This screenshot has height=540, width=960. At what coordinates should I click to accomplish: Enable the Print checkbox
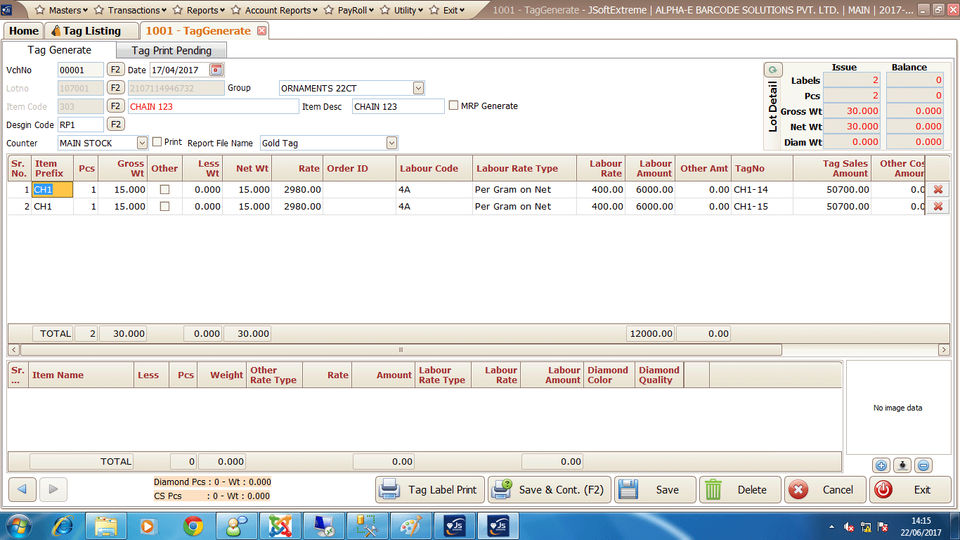point(157,141)
